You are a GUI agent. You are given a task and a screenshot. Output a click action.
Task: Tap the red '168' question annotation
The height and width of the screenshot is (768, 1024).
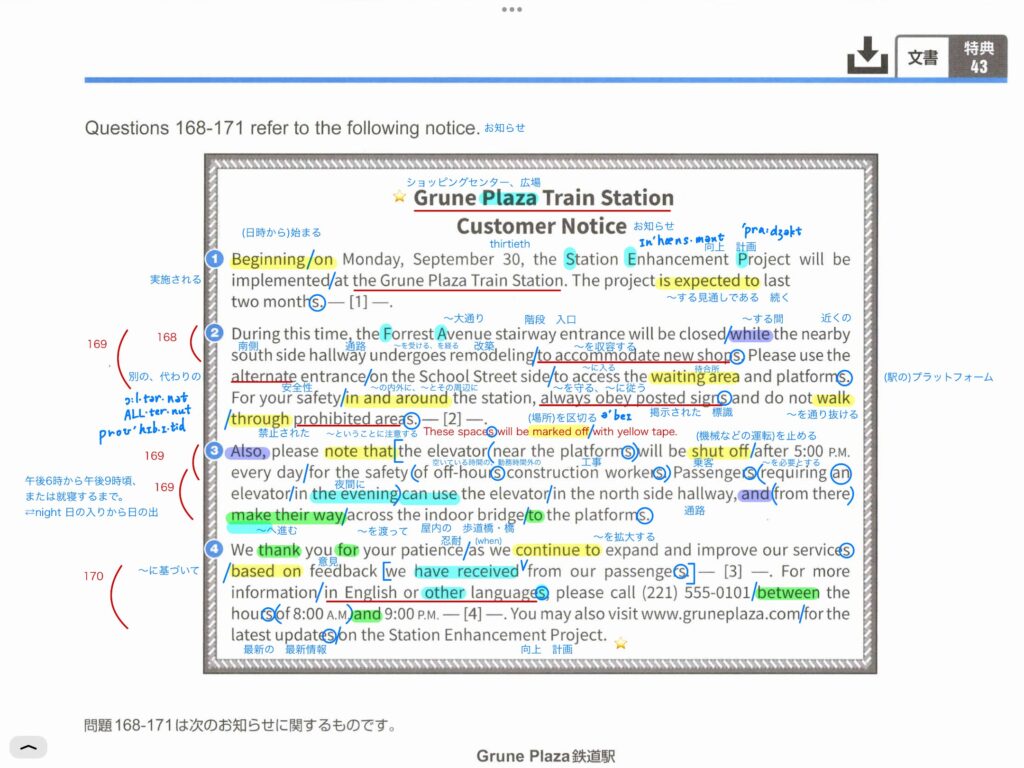(x=166, y=338)
